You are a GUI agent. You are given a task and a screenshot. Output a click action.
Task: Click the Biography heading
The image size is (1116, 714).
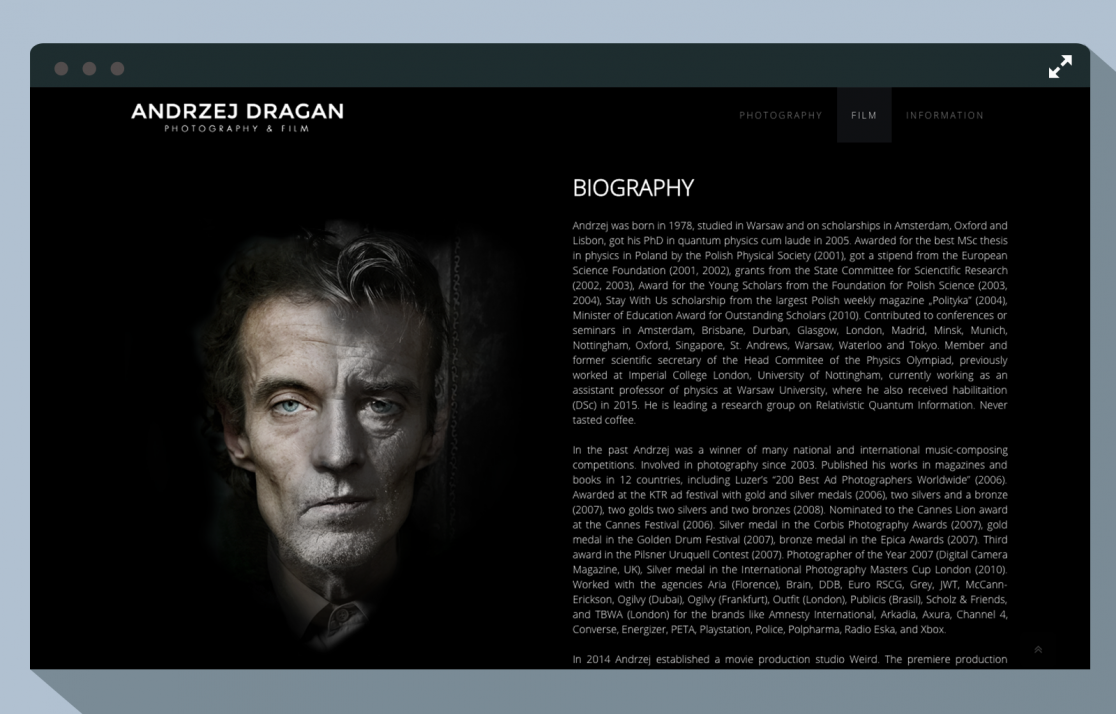coord(633,188)
